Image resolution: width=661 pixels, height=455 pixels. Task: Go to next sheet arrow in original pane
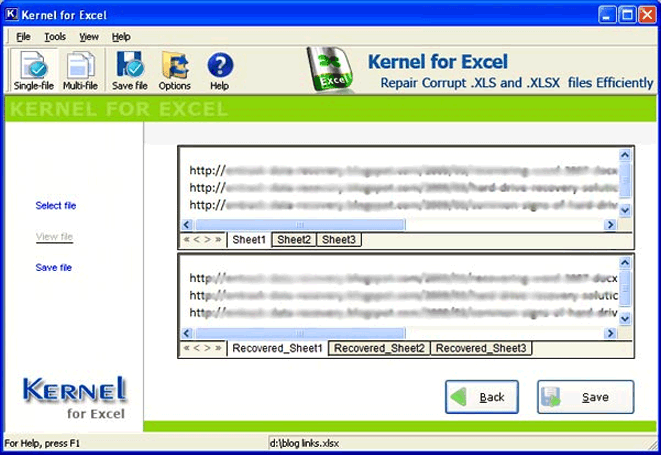pos(207,240)
